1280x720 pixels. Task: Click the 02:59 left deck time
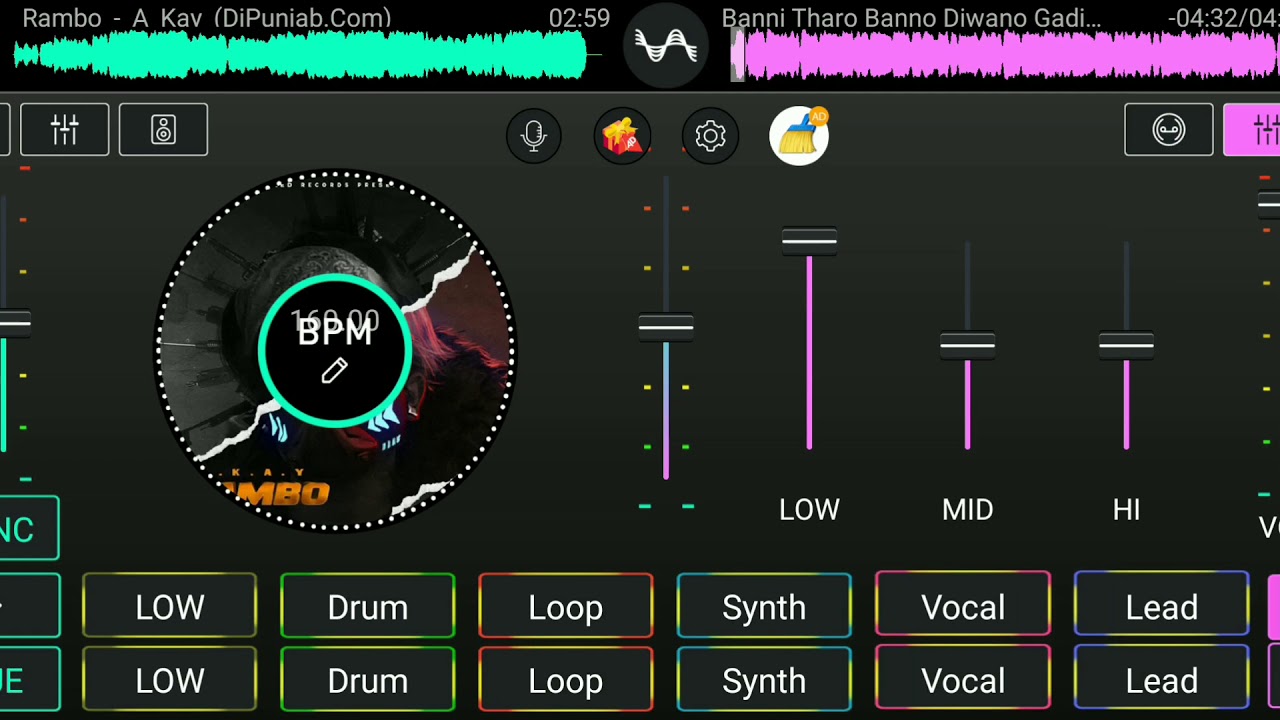click(579, 17)
